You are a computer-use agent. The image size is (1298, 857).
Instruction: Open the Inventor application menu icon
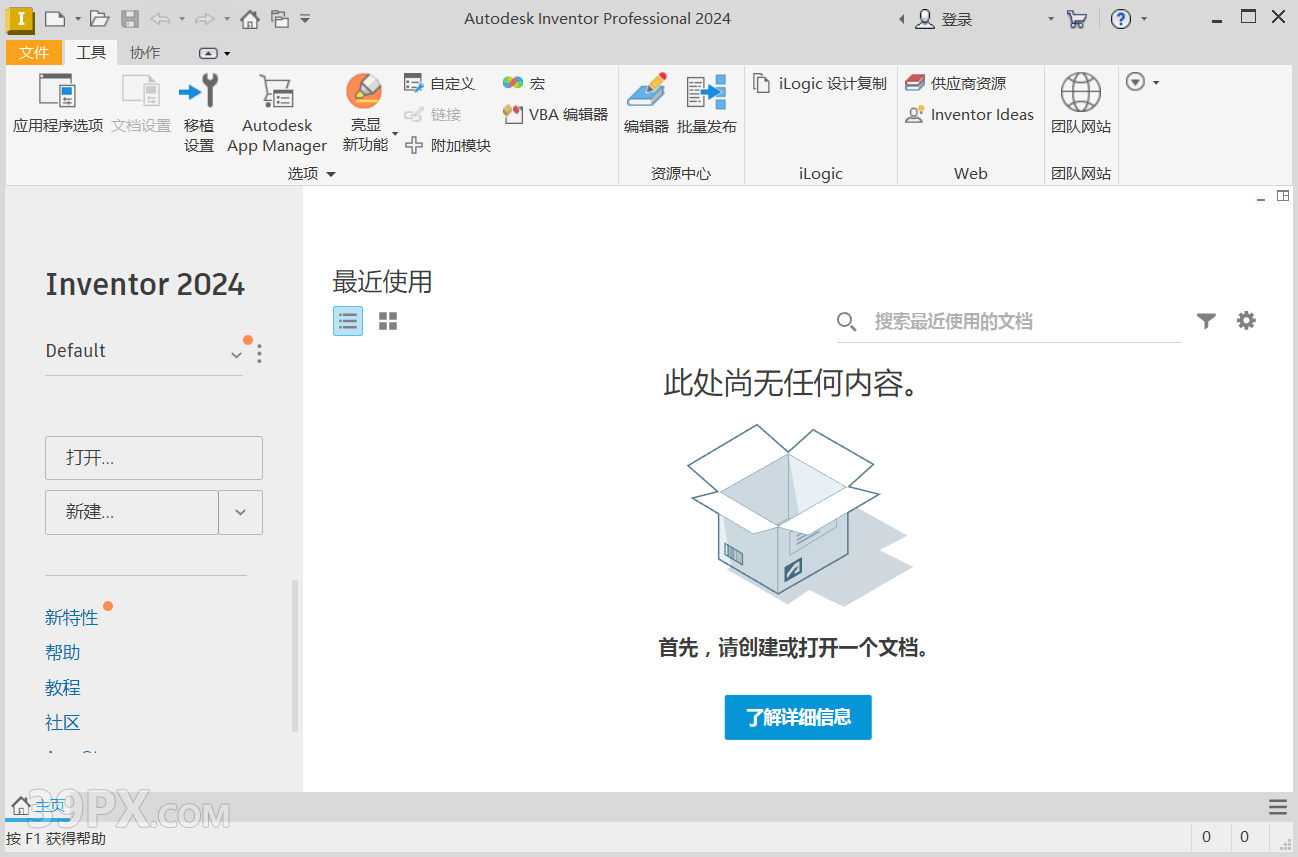[x=21, y=18]
